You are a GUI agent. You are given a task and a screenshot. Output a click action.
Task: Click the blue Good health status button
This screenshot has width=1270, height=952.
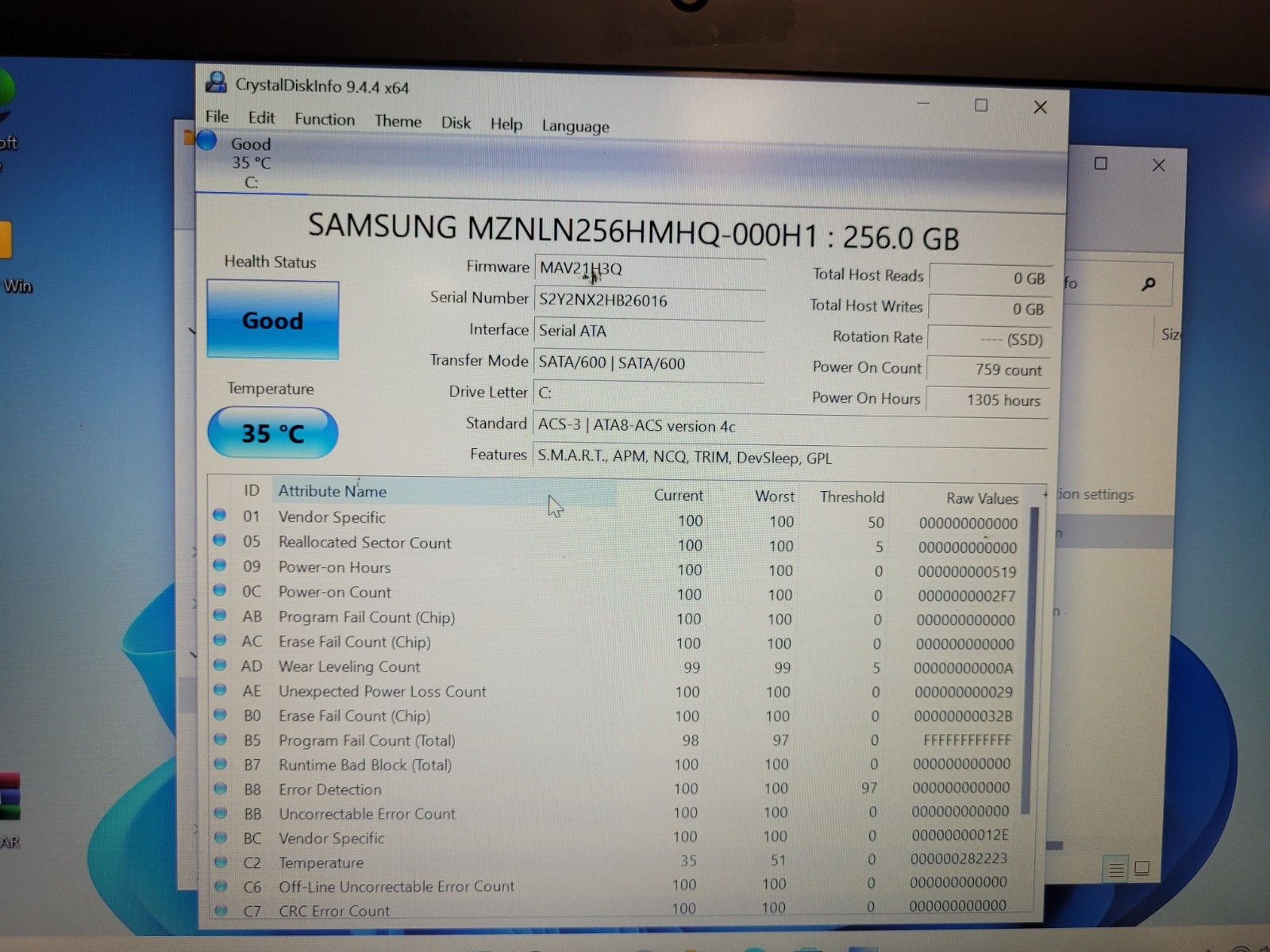pos(272,320)
